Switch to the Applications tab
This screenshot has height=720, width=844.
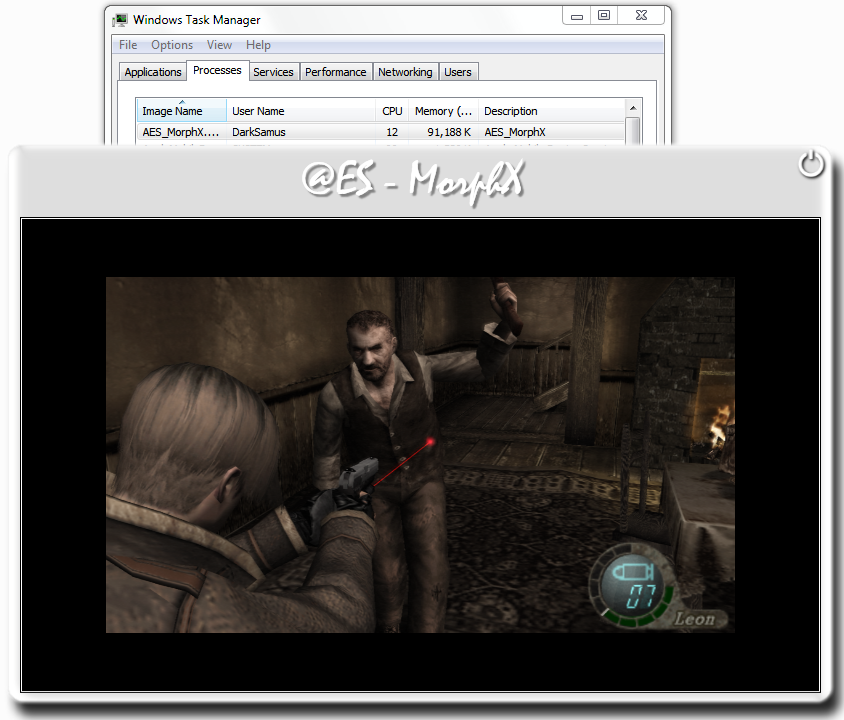click(153, 72)
